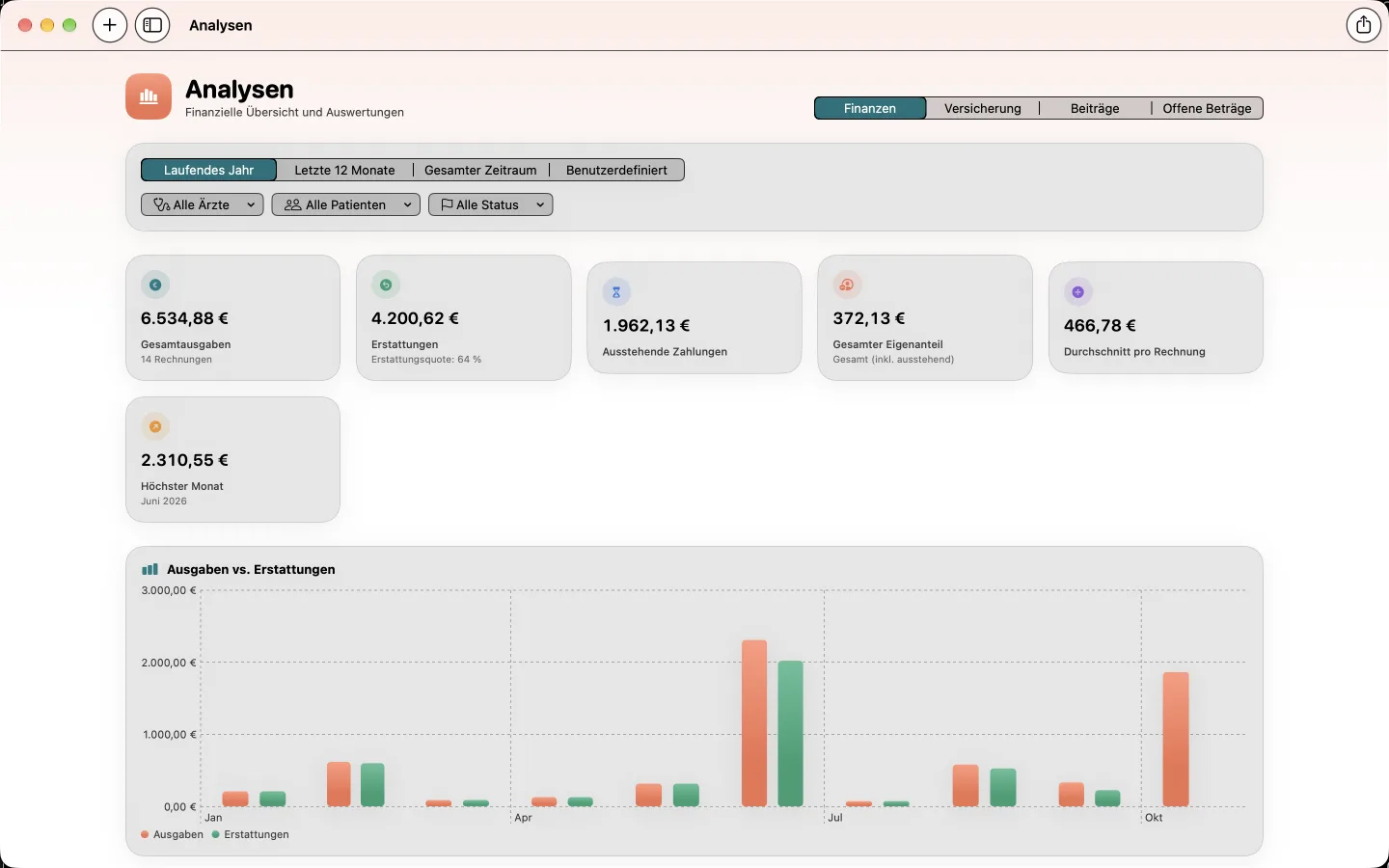Click the 6.534,88 € Gesamtausgaben value
The image size is (1389, 868).
click(184, 318)
